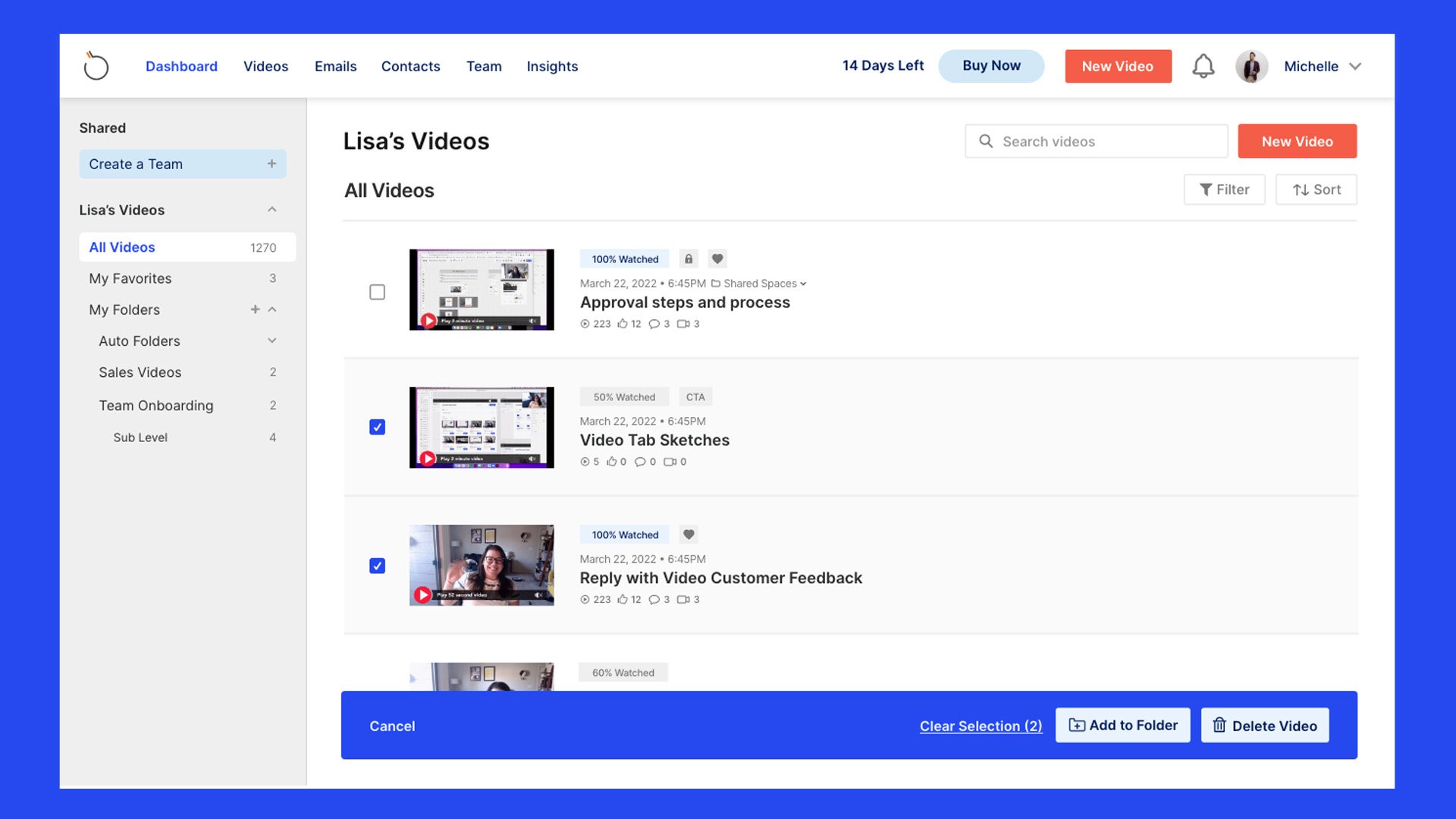The image size is (1456, 819).
Task: Uncheck the Video Tab Sketches checkbox
Action: click(377, 427)
